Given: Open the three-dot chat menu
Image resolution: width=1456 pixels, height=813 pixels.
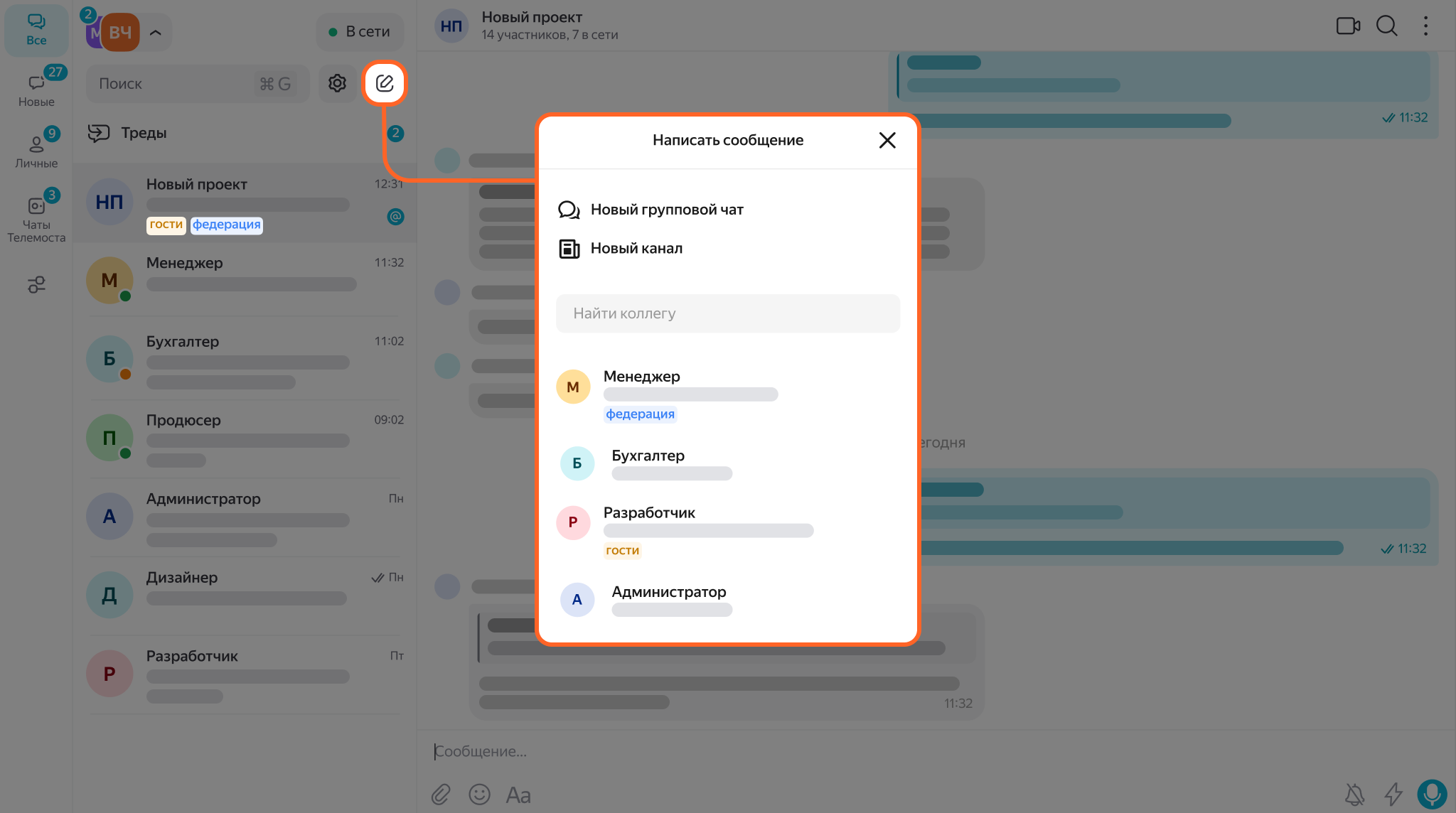Looking at the screenshot, I should (1425, 26).
